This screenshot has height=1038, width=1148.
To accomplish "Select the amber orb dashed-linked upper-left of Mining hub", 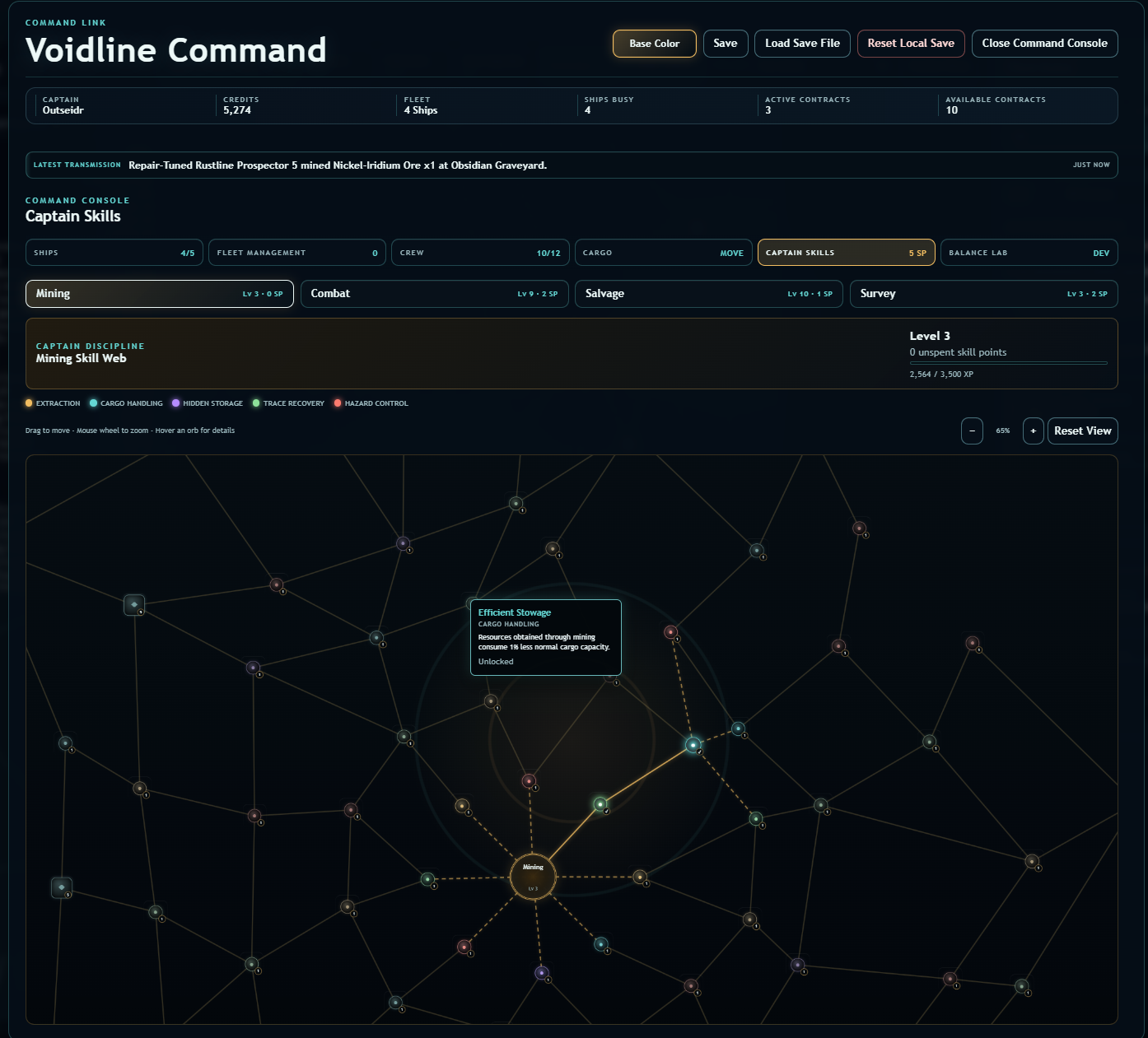I will (462, 806).
